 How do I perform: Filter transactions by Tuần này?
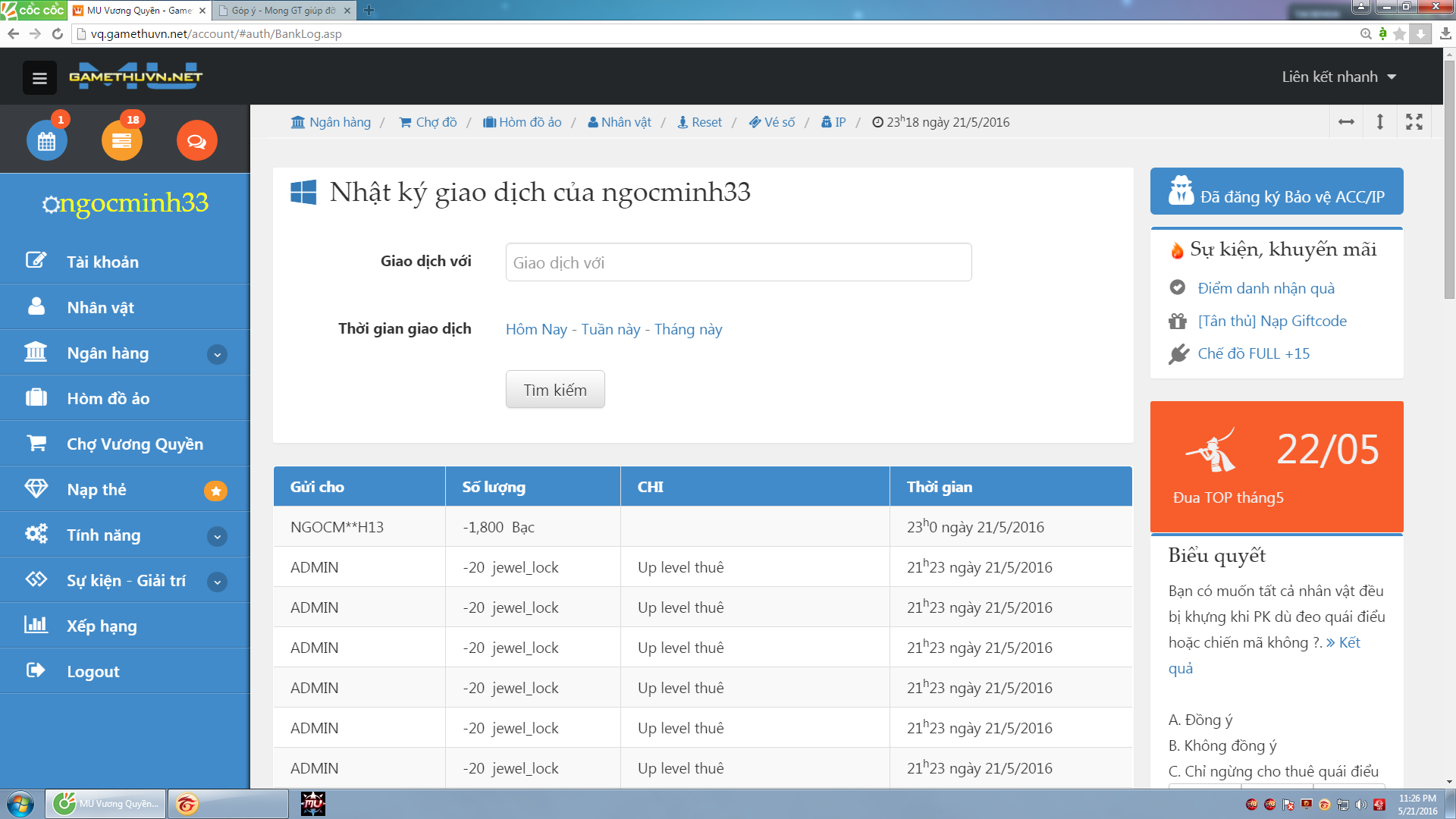(610, 329)
